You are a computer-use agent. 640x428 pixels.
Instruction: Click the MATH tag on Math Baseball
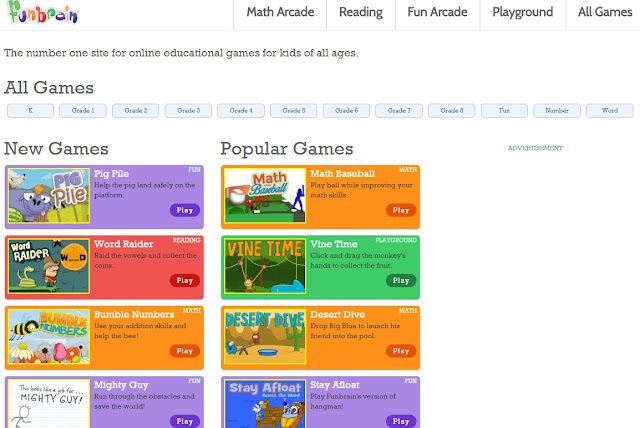coord(408,170)
